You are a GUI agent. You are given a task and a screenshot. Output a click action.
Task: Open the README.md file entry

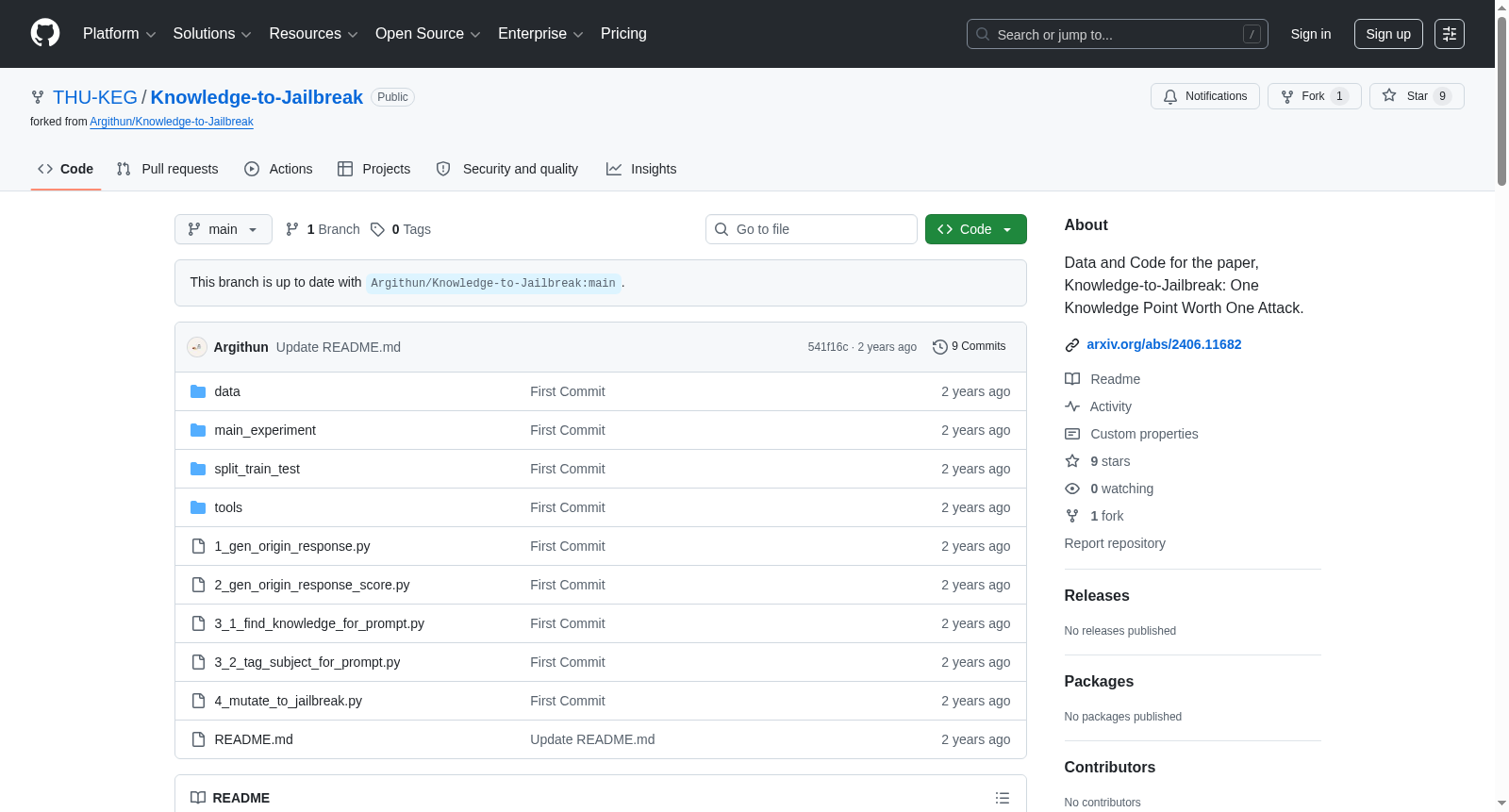[254, 739]
